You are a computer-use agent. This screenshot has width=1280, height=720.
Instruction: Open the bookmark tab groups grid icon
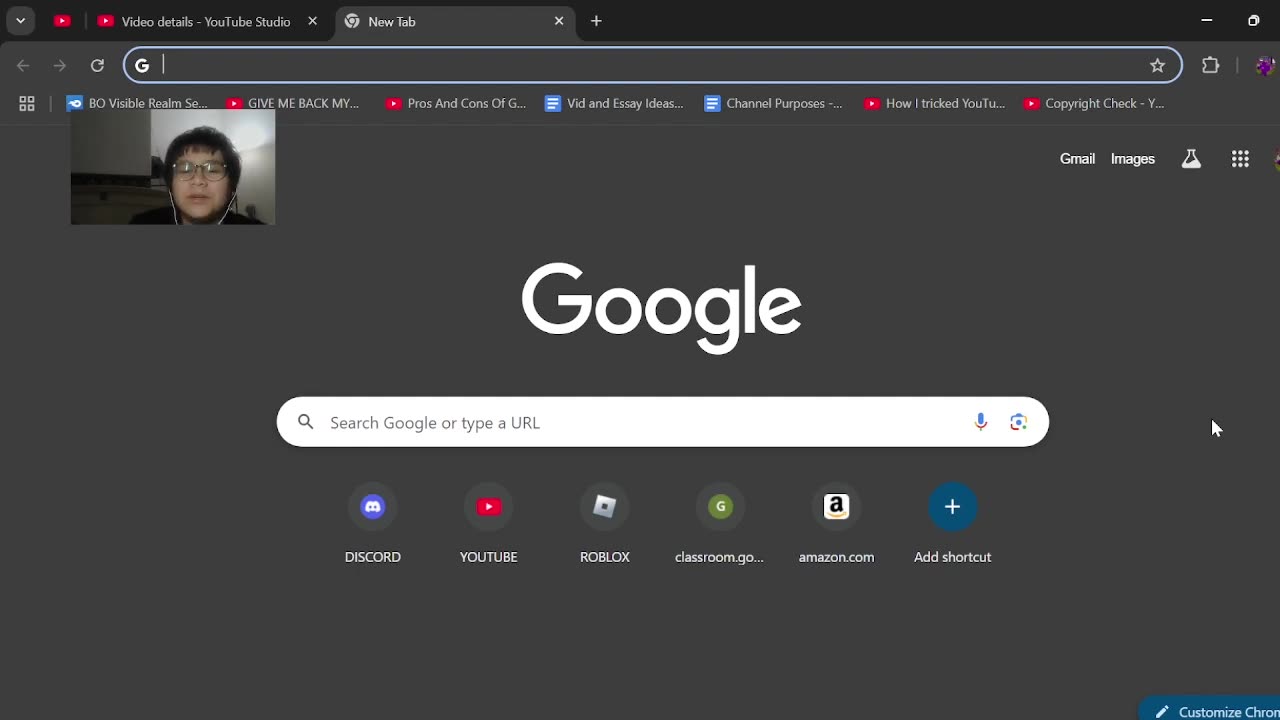tap(27, 103)
